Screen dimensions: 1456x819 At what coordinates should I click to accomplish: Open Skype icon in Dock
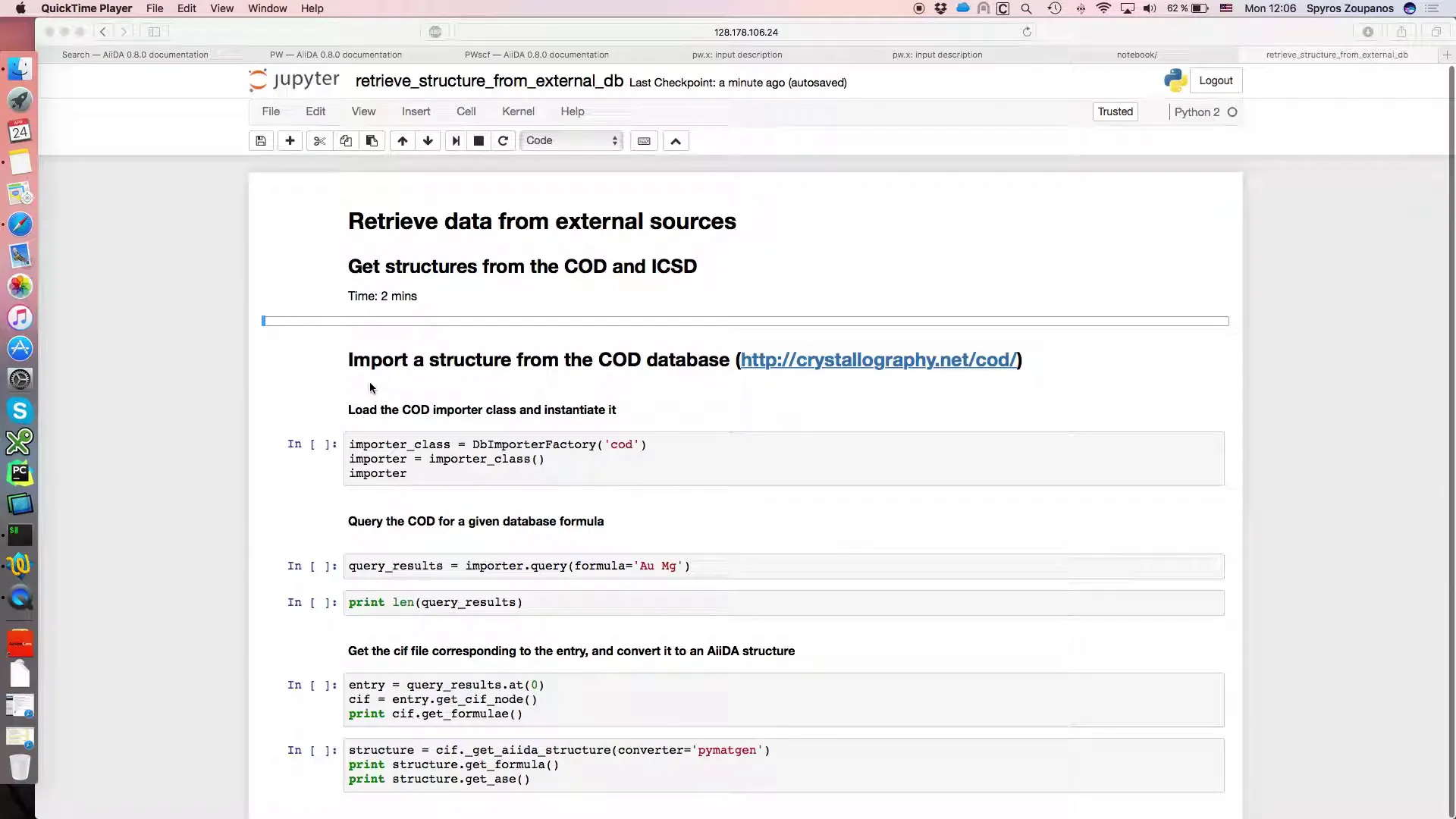(x=20, y=411)
